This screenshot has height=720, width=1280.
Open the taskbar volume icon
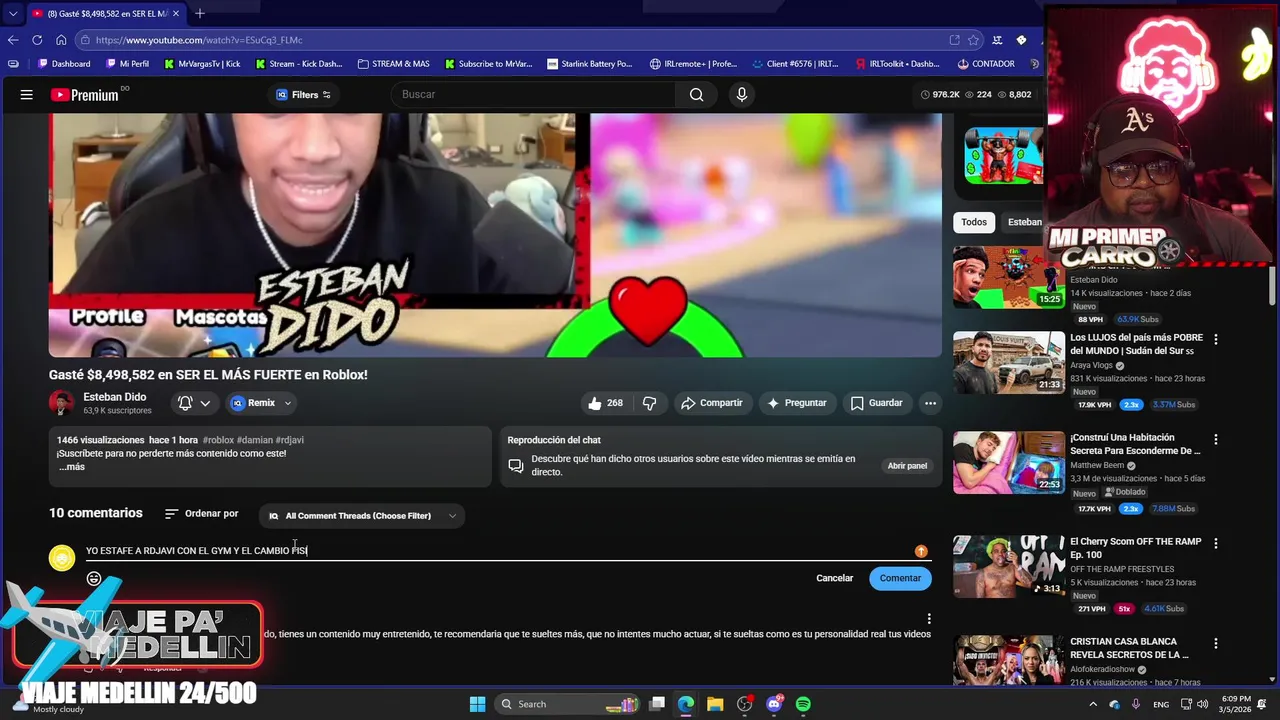click(x=1202, y=704)
